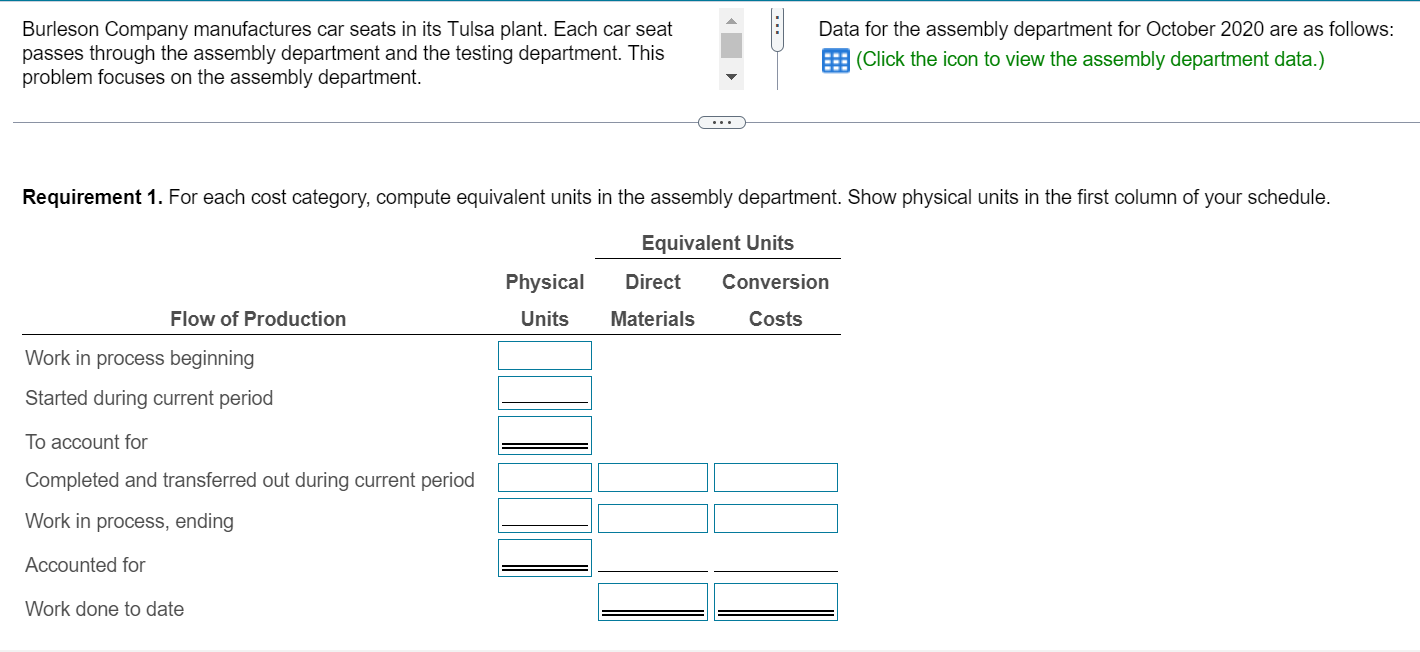Open the assembly department data table icon
1420x652 pixels.
click(x=832, y=60)
